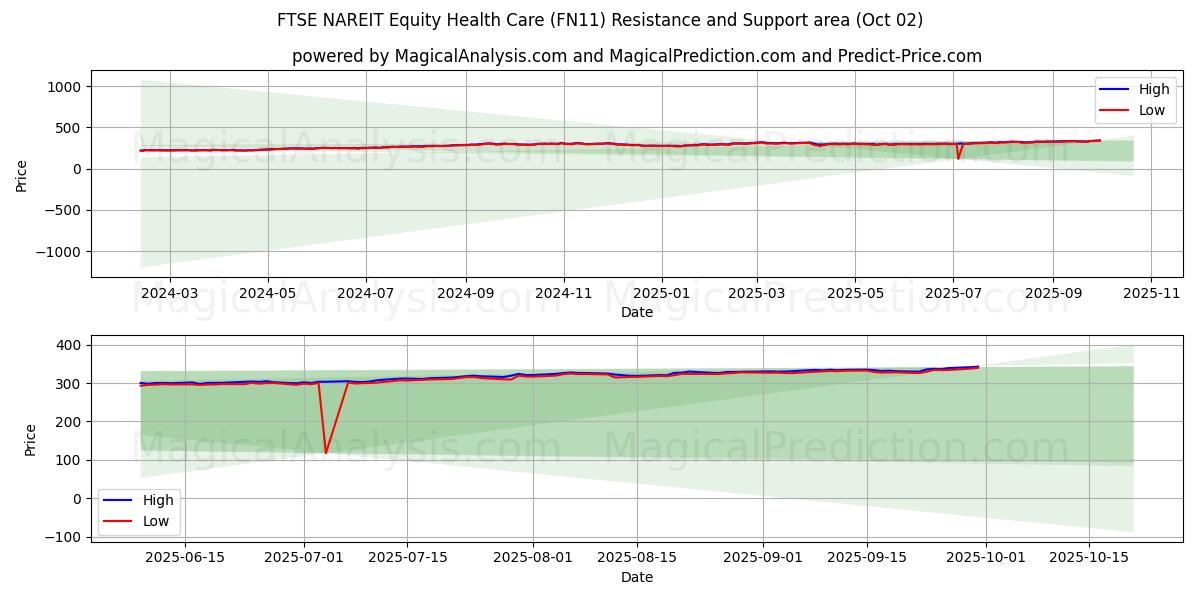Select the 'High' label in bottom chart legend
Screen dimensions: 1200x600
[158, 500]
